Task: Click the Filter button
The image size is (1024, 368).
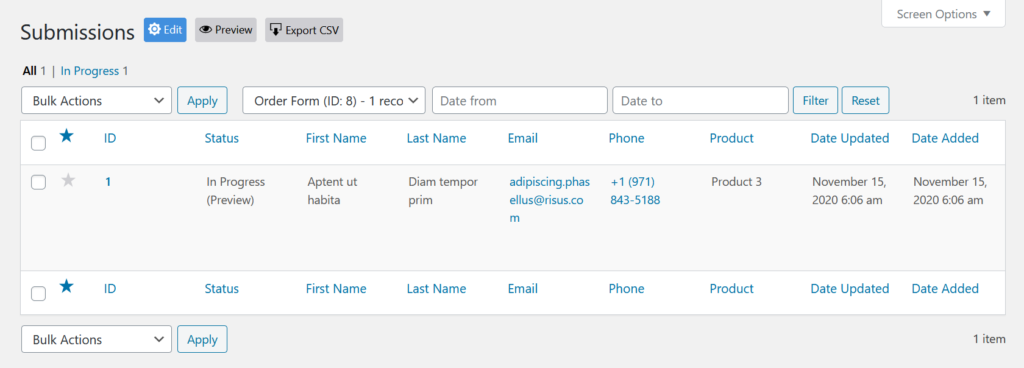Action: click(815, 100)
